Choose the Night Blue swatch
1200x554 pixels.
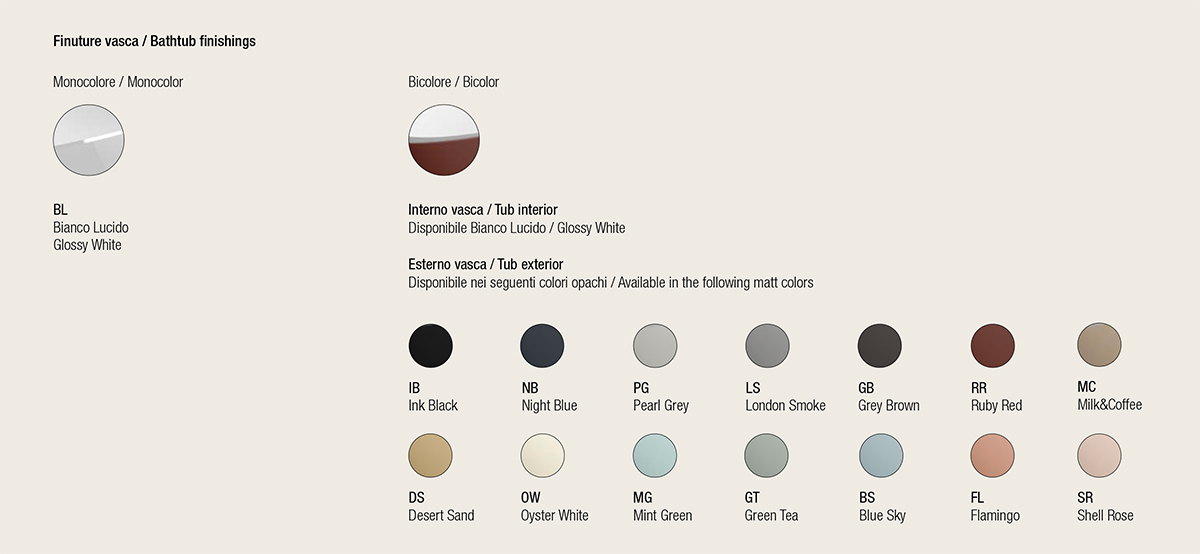pos(543,347)
